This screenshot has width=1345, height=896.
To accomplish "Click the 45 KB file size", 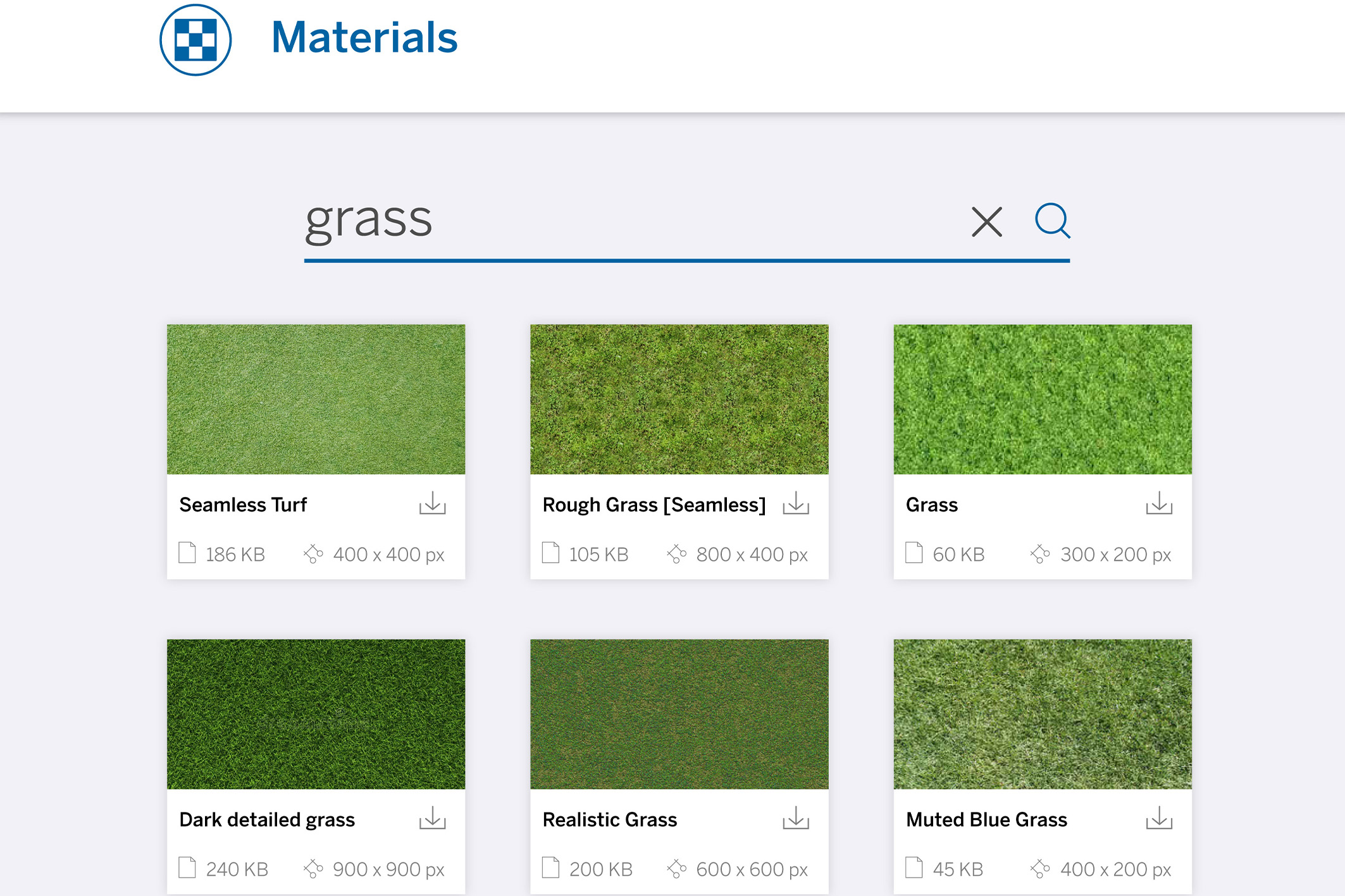I will tap(958, 869).
